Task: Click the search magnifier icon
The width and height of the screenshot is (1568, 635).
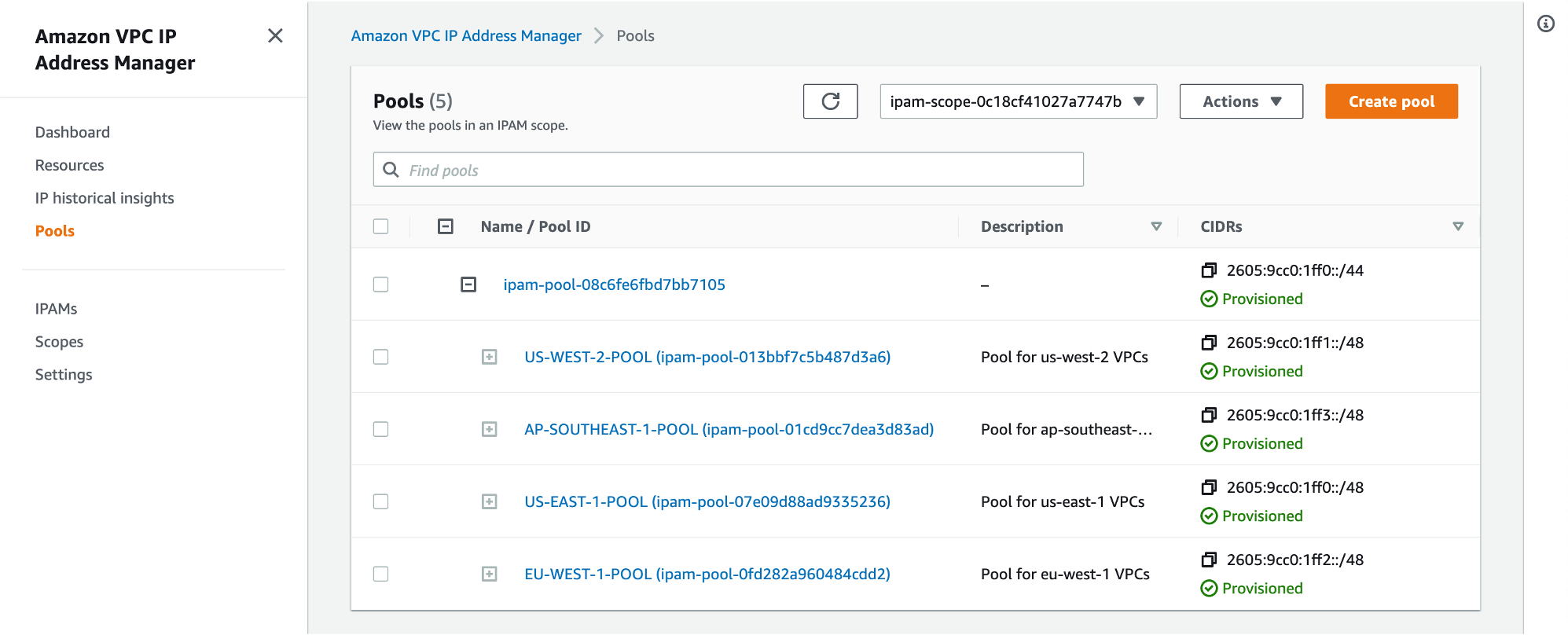Action: (391, 170)
